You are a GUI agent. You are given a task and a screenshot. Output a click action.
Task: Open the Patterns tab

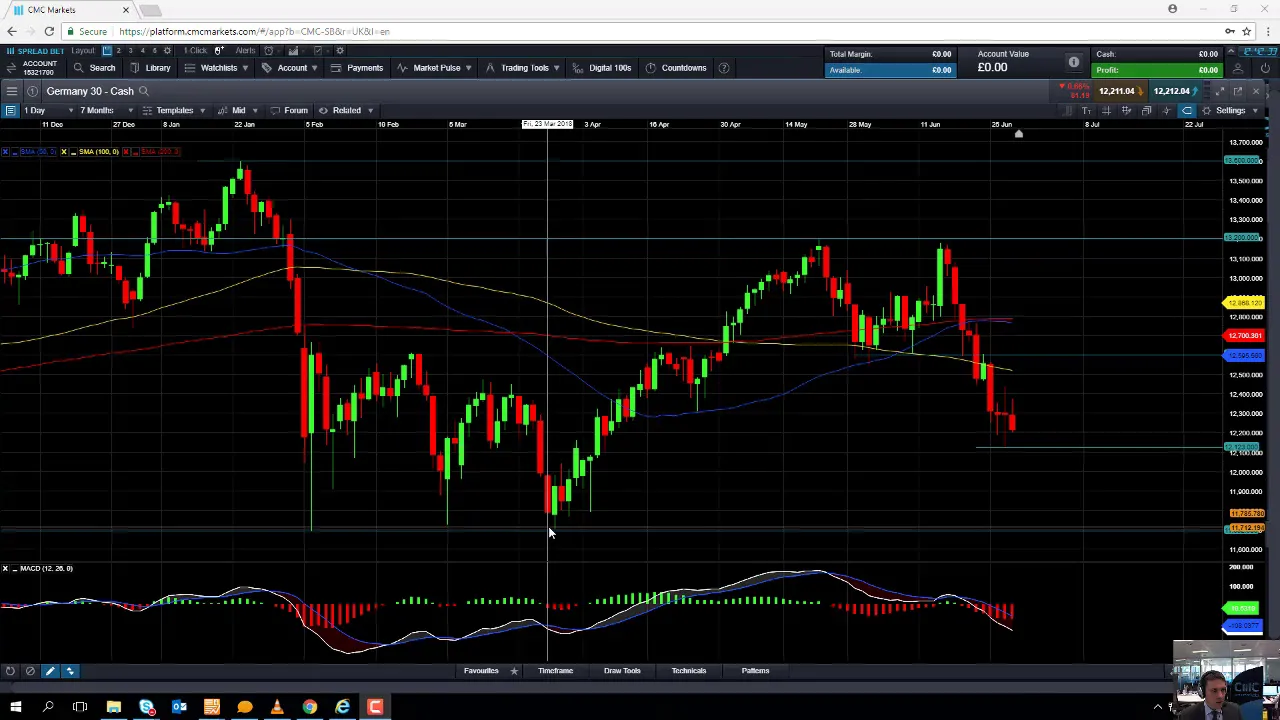tap(755, 671)
